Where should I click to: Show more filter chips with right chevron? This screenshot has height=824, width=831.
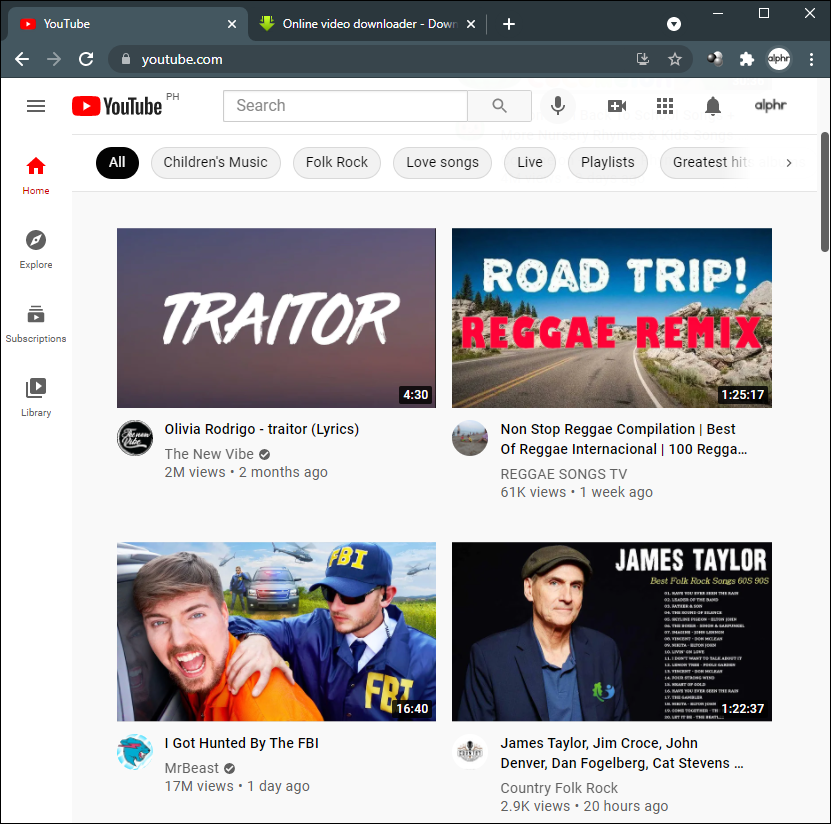pos(789,163)
